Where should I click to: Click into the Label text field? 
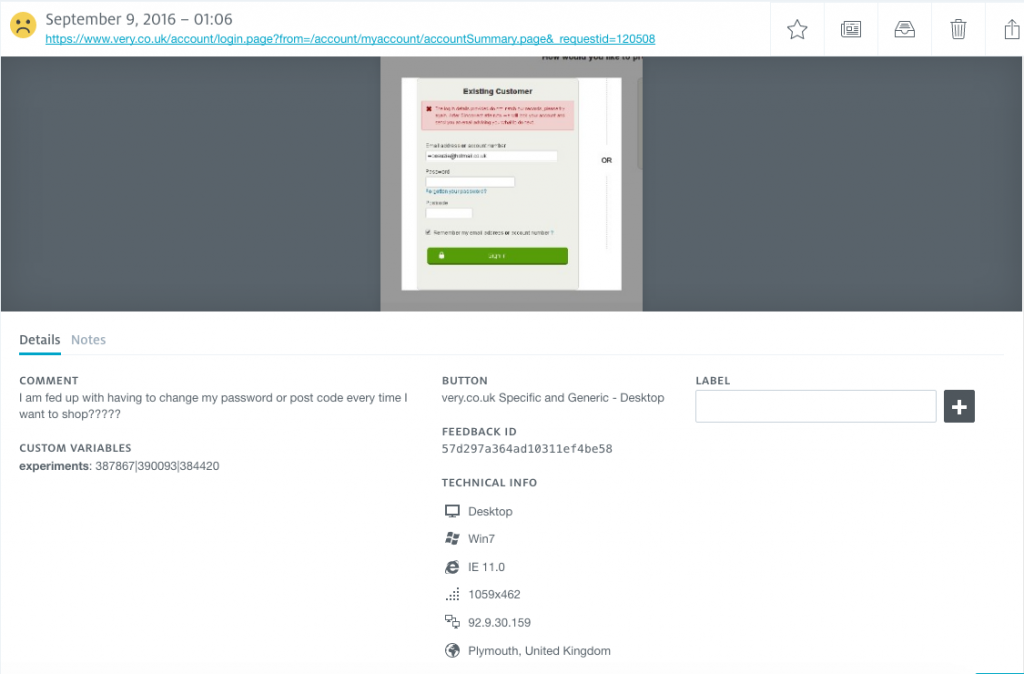click(x=815, y=406)
